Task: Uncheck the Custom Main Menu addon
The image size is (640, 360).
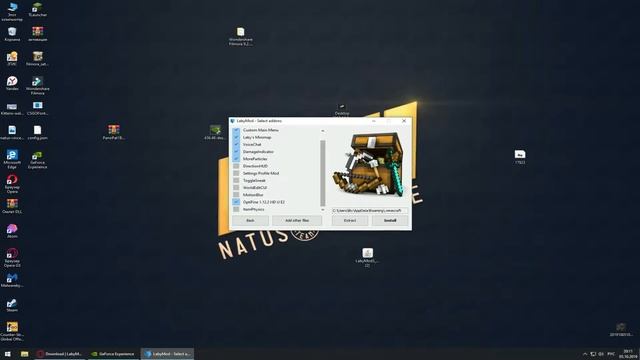Action: click(x=236, y=130)
